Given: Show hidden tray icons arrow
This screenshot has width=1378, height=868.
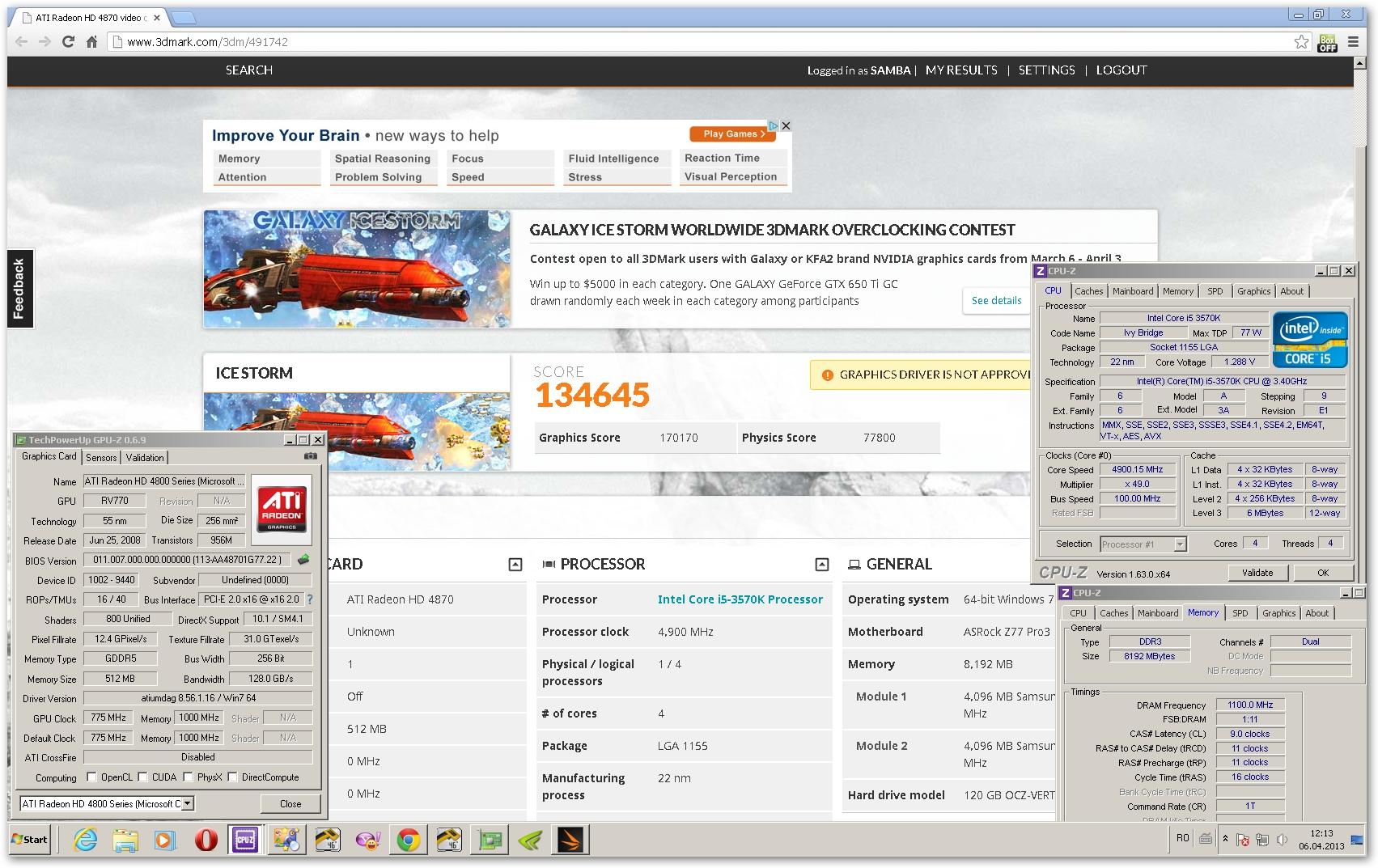Looking at the screenshot, I should pyautogui.click(x=1225, y=839).
